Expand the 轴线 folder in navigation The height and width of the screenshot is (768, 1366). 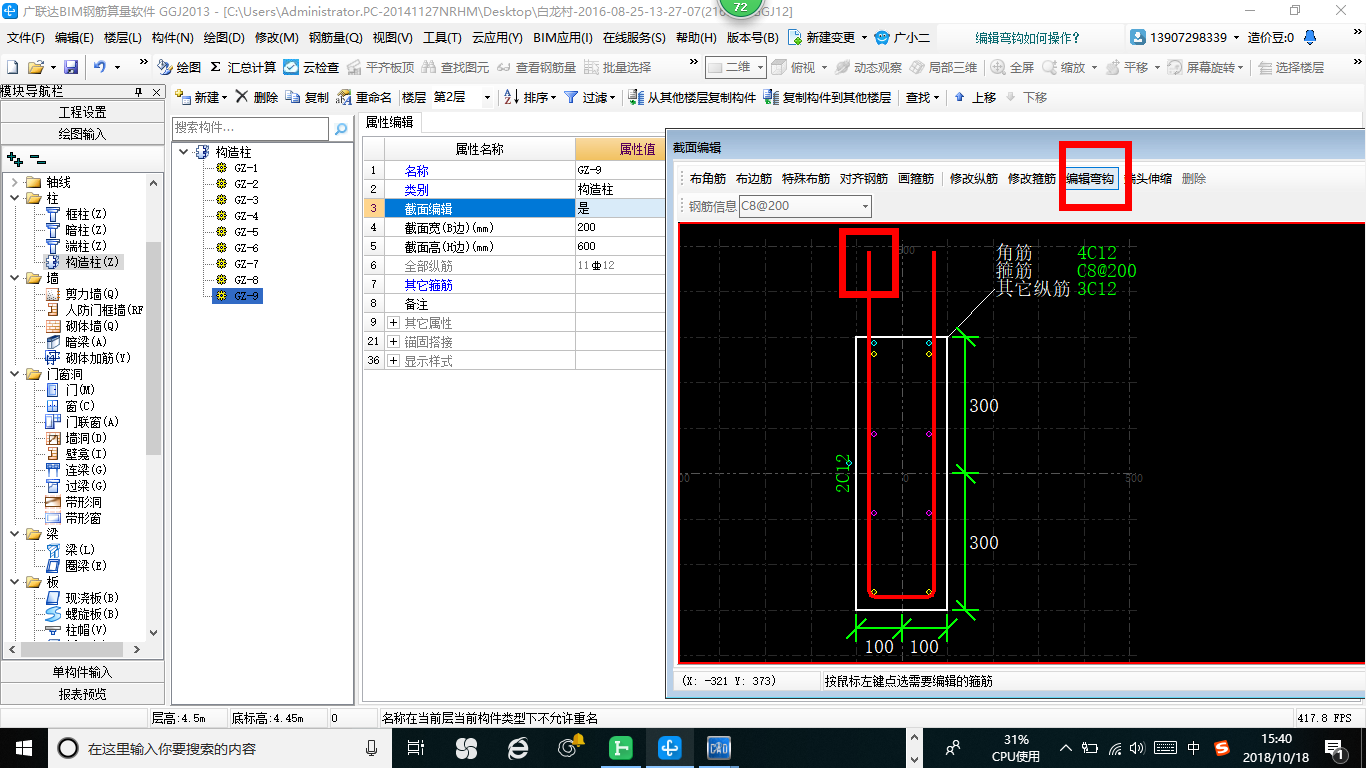(x=14, y=182)
